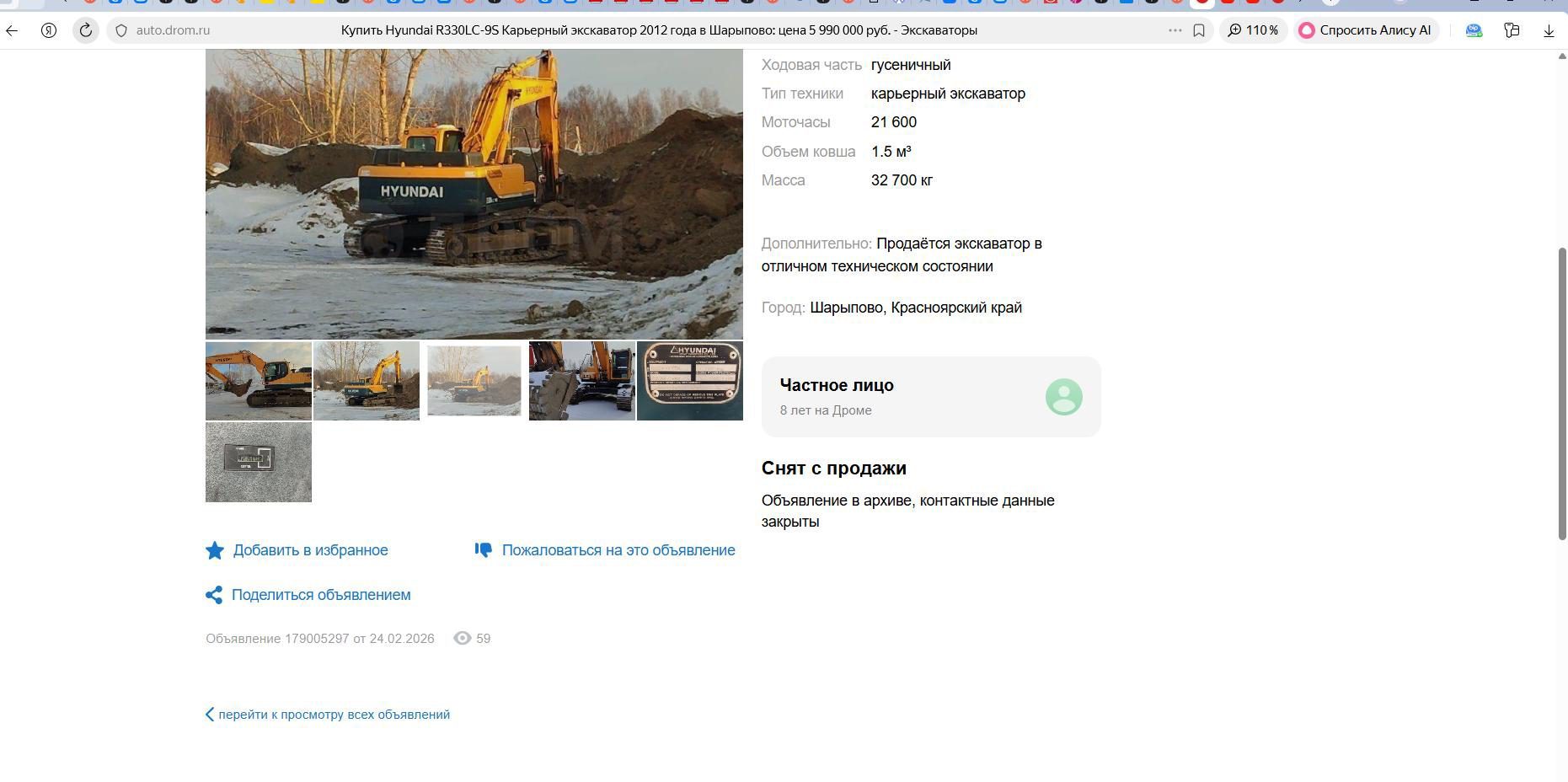1568x782 pixels.
Task: Click the vertical page scrollbar thumb
Action: tap(1561, 394)
